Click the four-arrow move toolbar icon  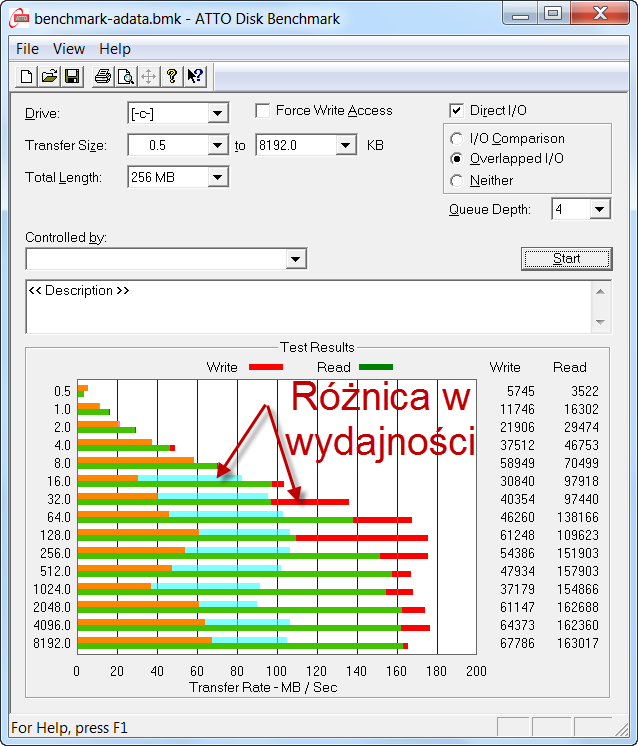click(x=148, y=77)
